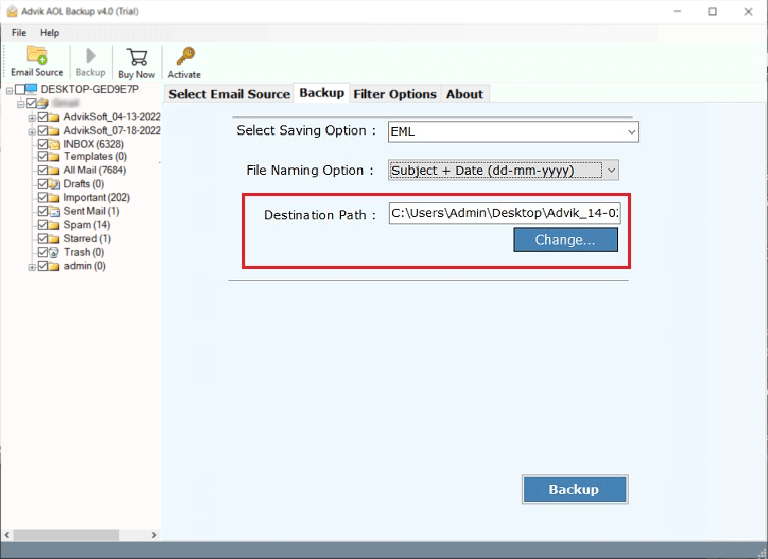Uncheck the AdvikSoft_07-18-2022 folder checkbox
The height and width of the screenshot is (559, 768).
(x=43, y=131)
